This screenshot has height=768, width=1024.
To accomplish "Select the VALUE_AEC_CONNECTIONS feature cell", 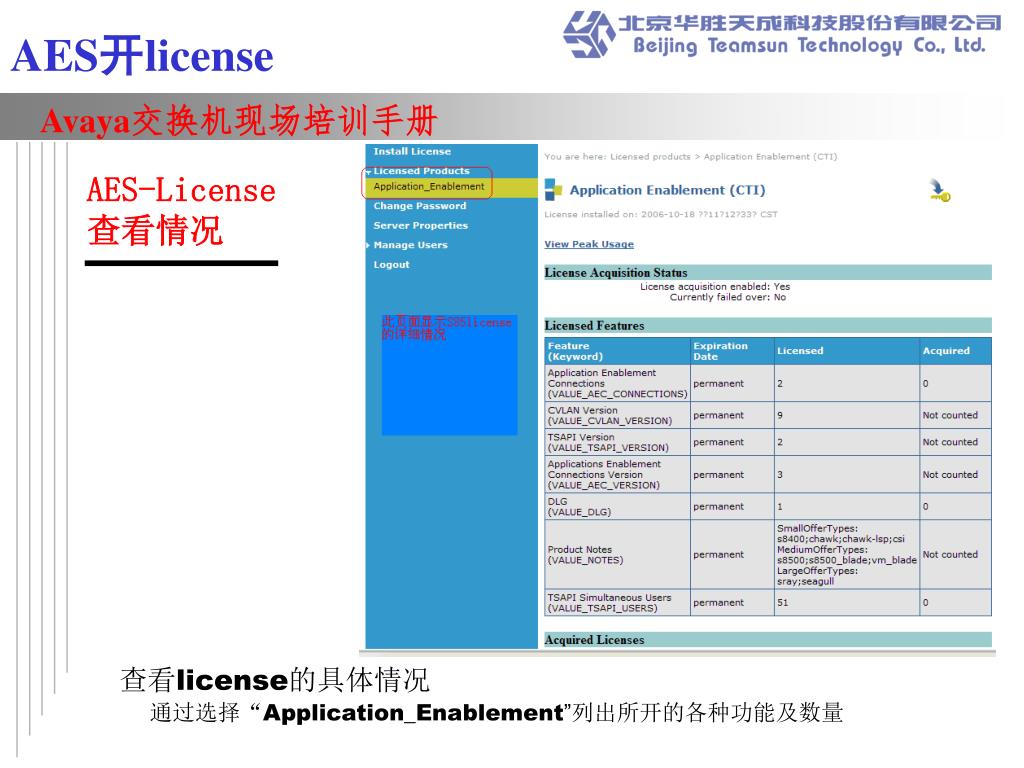I will 618,383.
